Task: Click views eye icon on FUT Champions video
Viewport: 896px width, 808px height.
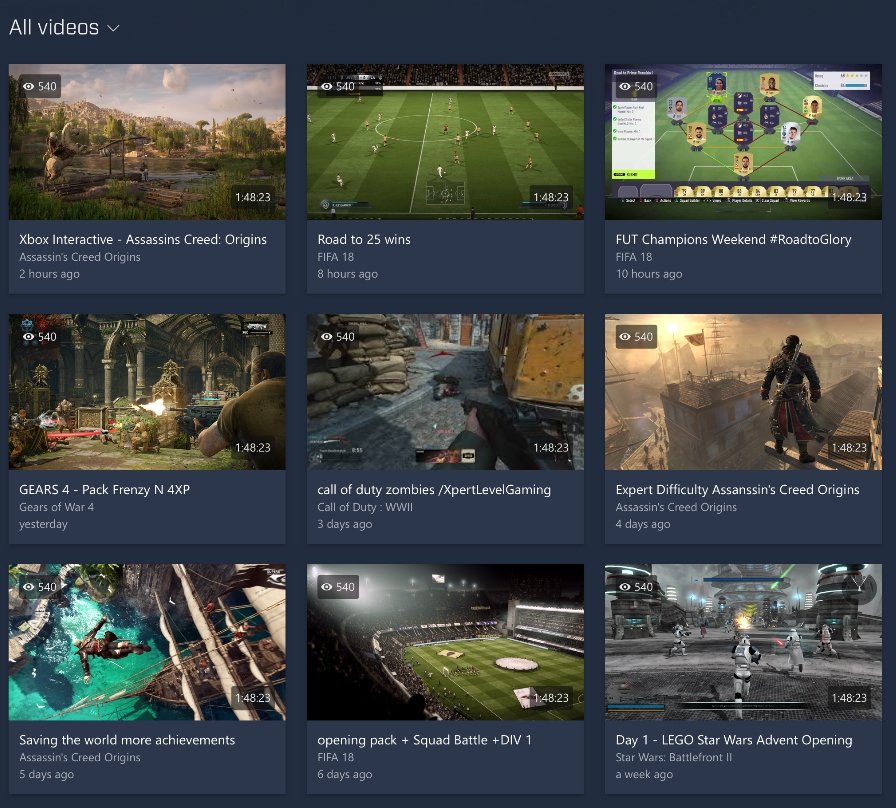Action: point(625,86)
